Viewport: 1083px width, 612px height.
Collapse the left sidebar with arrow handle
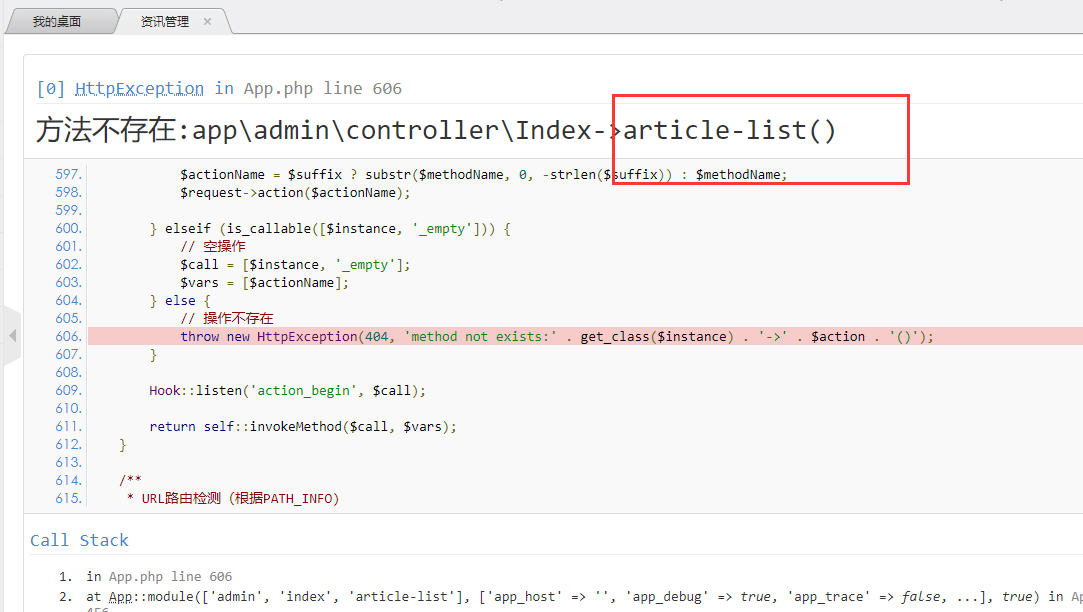coord(12,336)
